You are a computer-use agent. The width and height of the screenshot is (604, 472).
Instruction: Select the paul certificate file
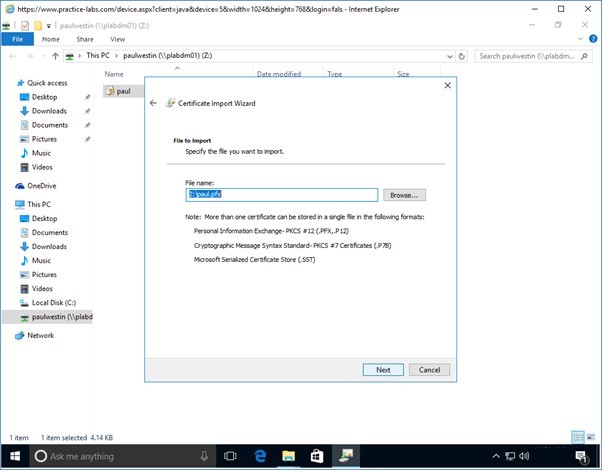click(123, 91)
